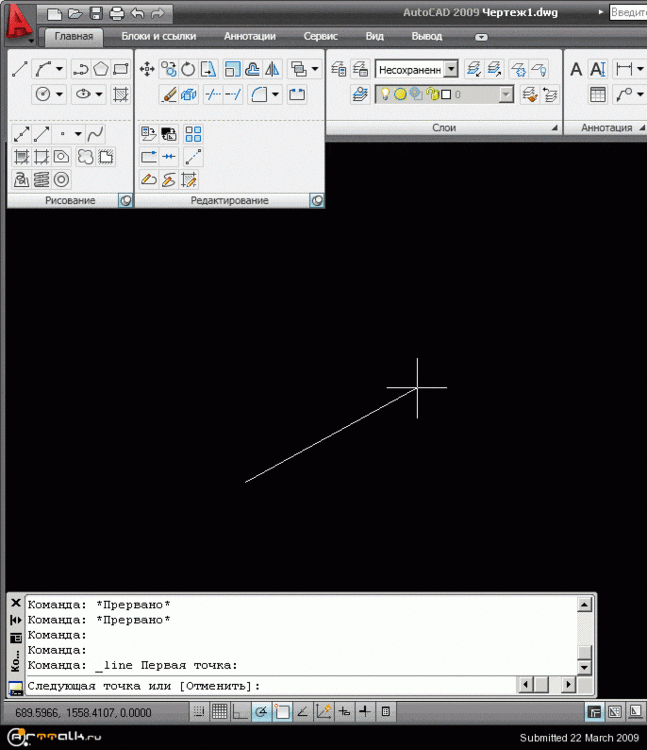Select the Line drawing tool
This screenshot has width=647, height=750.
point(20,69)
